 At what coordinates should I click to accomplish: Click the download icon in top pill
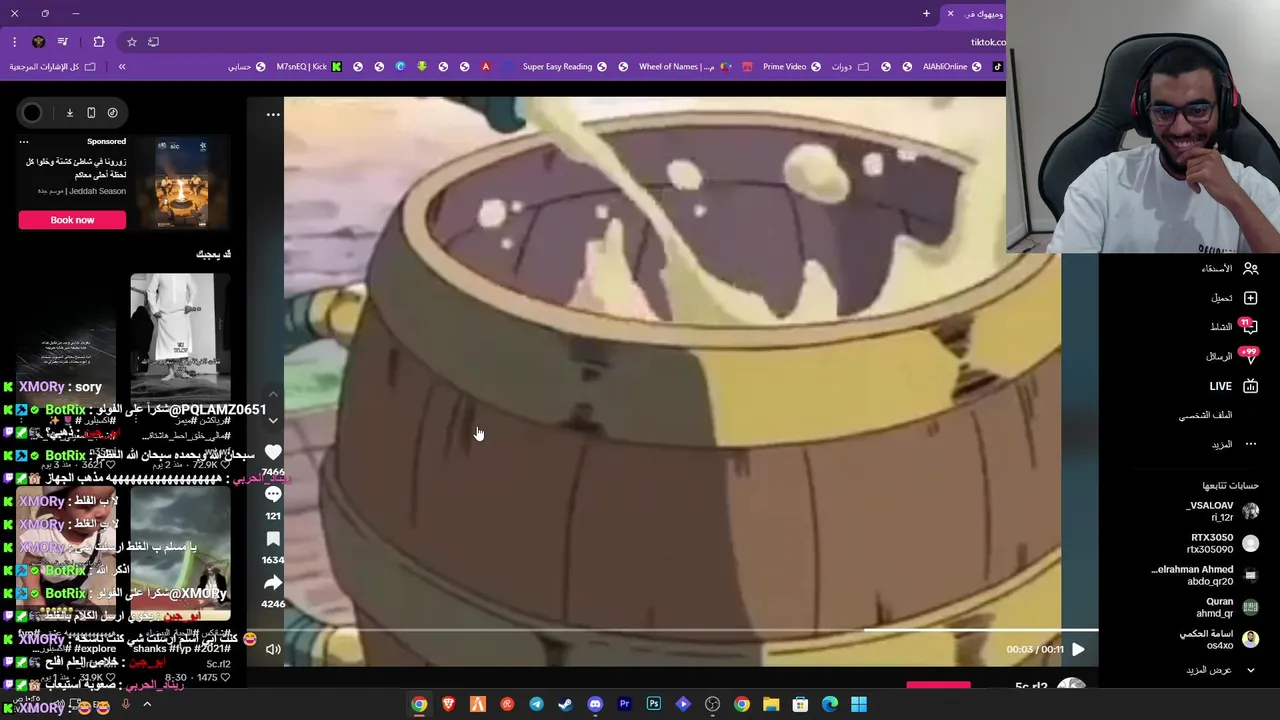pos(70,113)
